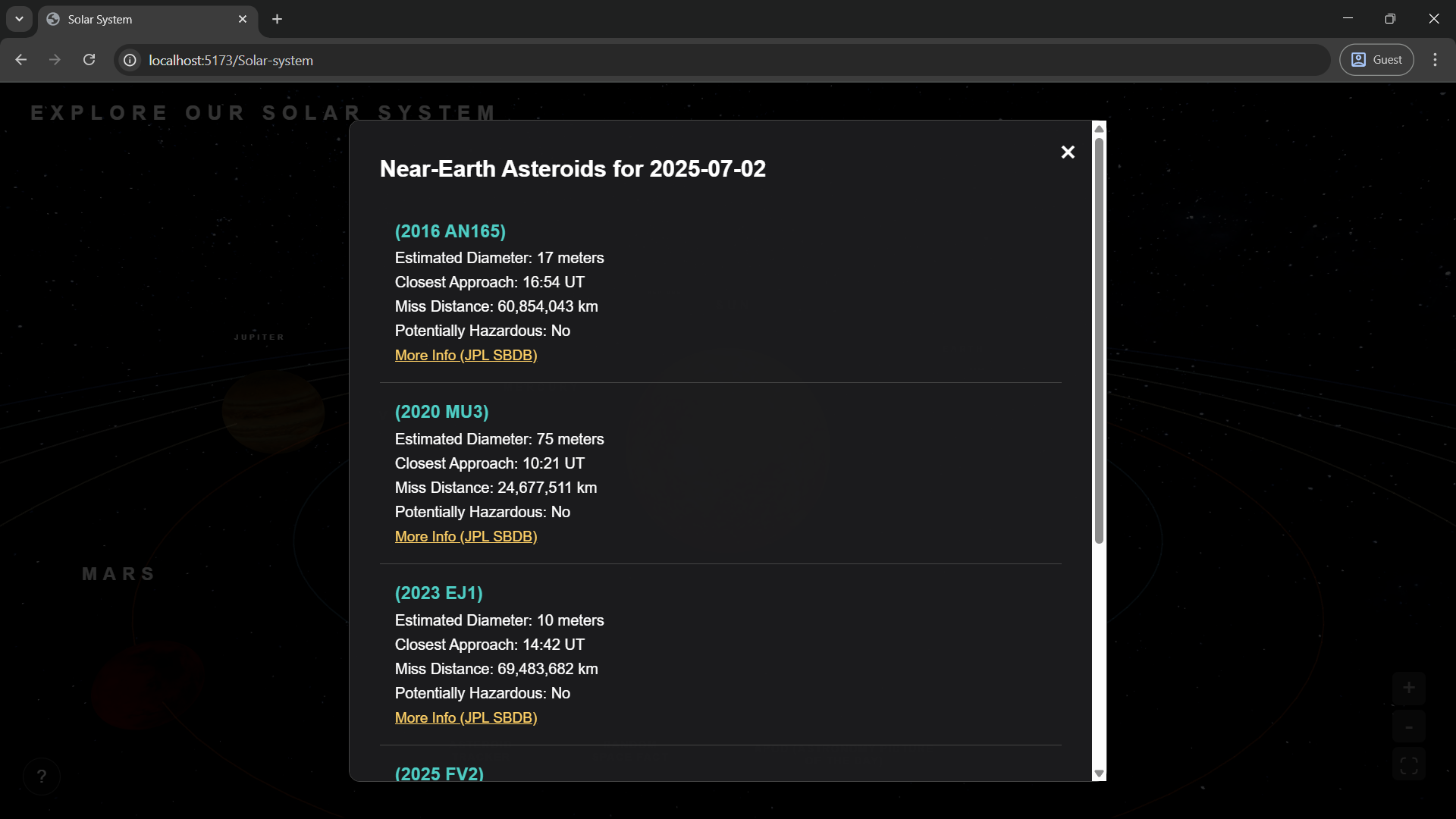Click the zoom in plus button
Image resolution: width=1456 pixels, height=819 pixels.
tap(1408, 689)
